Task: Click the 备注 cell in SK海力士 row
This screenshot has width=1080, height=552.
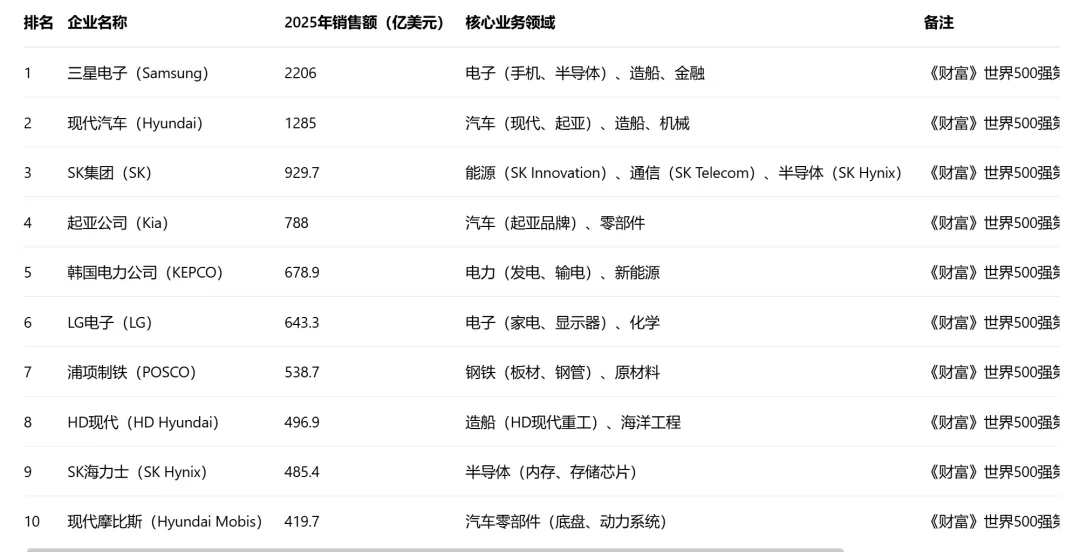Action: pyautogui.click(x=992, y=472)
